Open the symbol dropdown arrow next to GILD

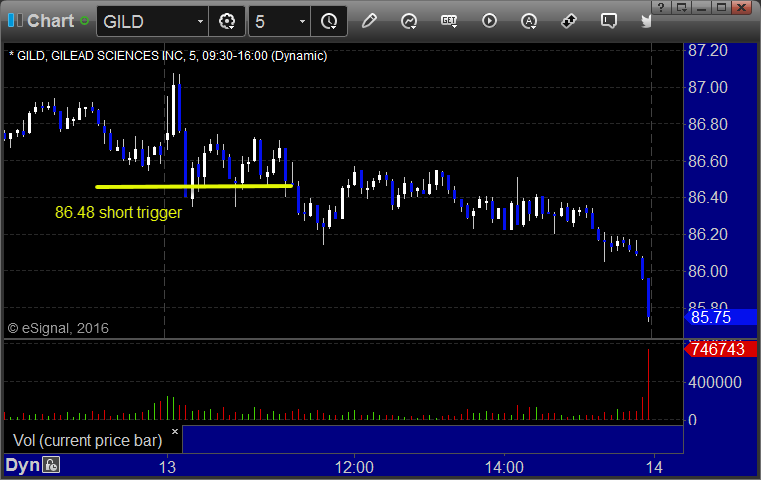point(200,21)
